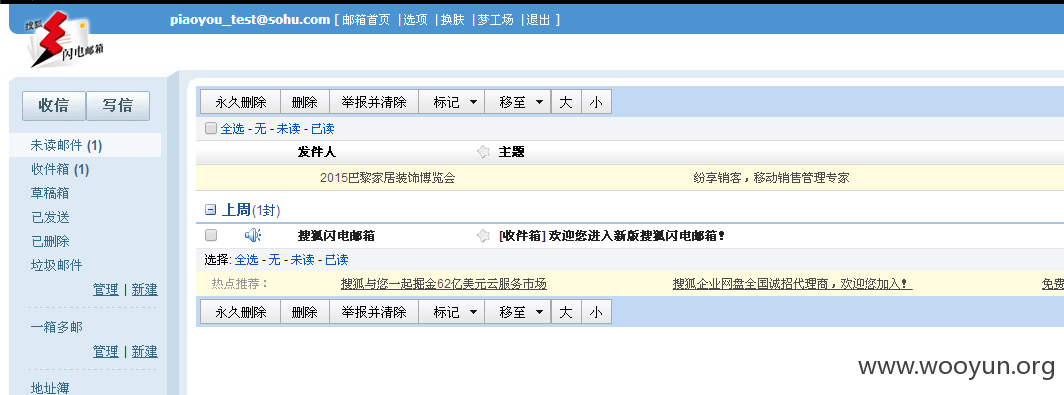Click the speaker icon beside 搜狐闪电邮箱
Image resolution: width=1064 pixels, height=395 pixels.
(x=252, y=236)
